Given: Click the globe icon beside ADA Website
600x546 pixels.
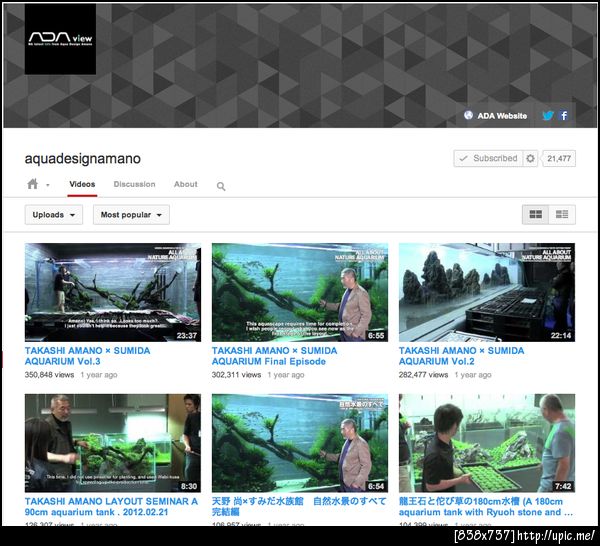Looking at the screenshot, I should tap(468, 115).
